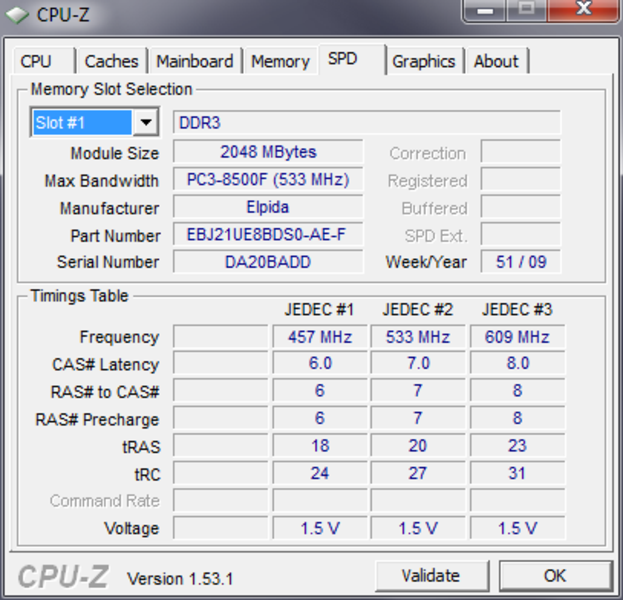This screenshot has height=600, width=623.
Task: Click the CAS# Latency value 8.0
Action: pos(517,363)
